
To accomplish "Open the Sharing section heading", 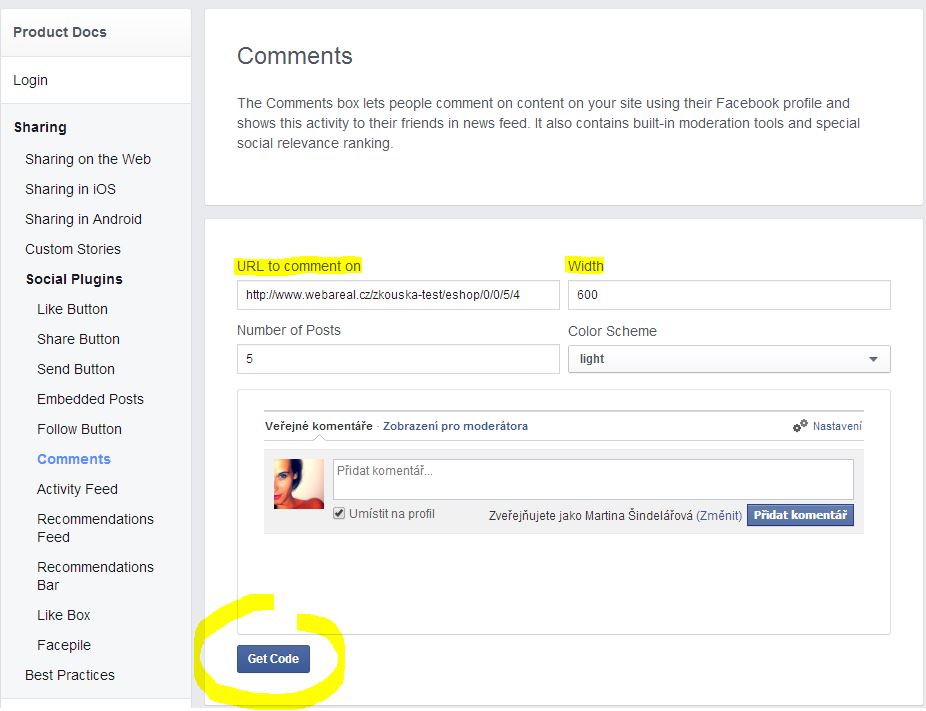I will coord(40,127).
